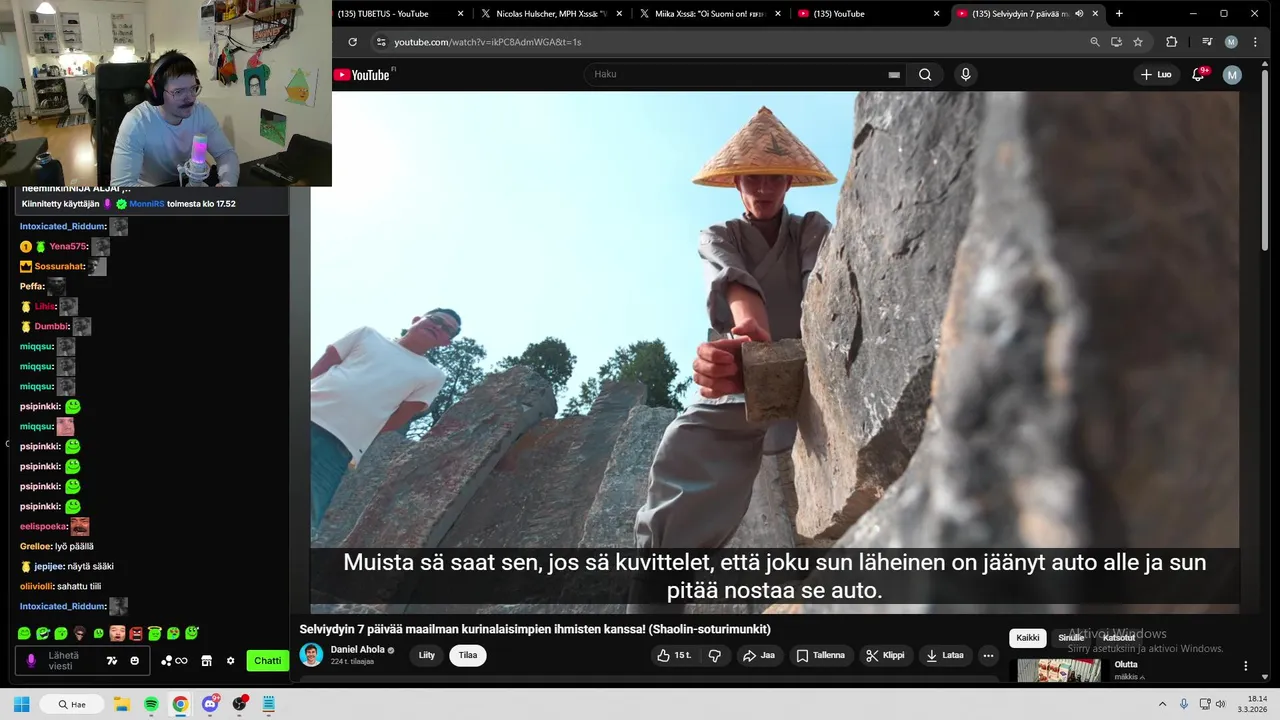Open Discord from the taskbar
Image resolution: width=1280 pixels, height=720 pixels.
pos(210,704)
